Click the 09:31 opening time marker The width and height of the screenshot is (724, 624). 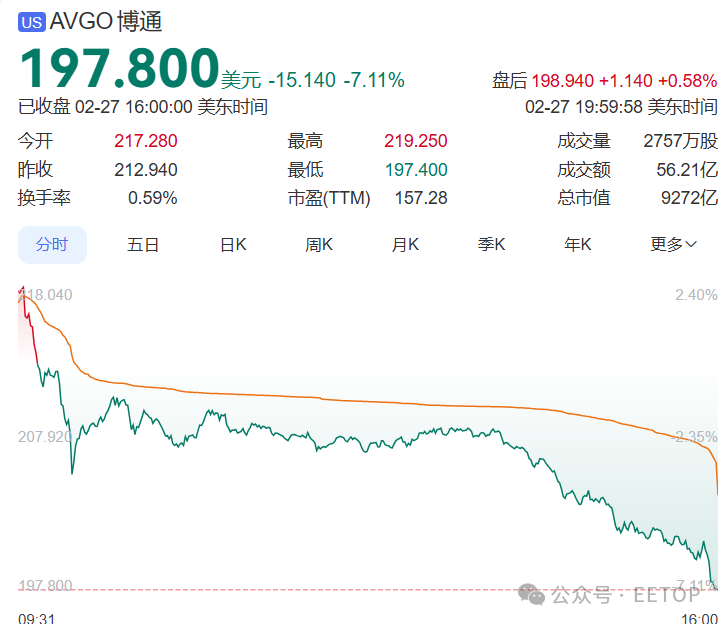click(36, 619)
